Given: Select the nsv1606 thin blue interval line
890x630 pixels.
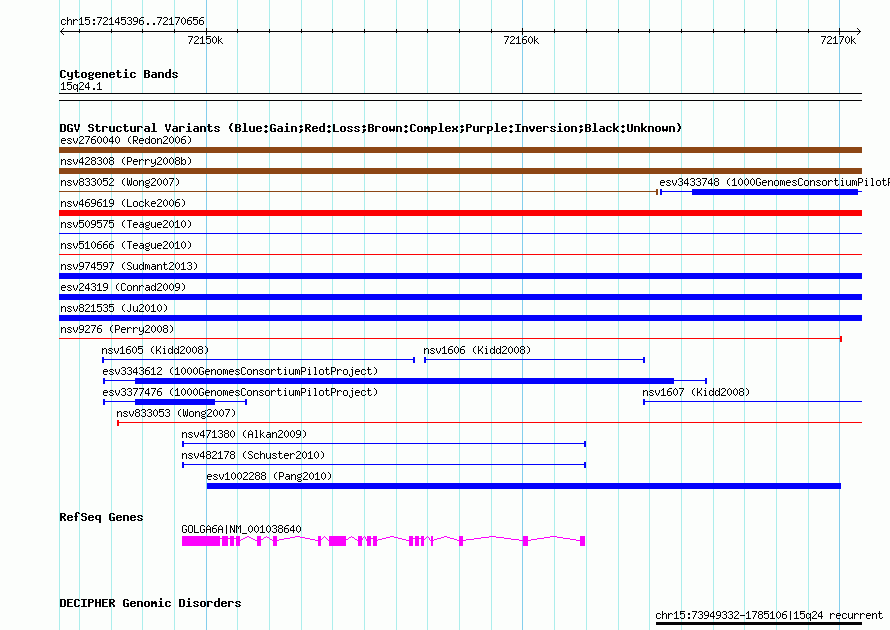Looking at the screenshot, I should click(x=534, y=360).
